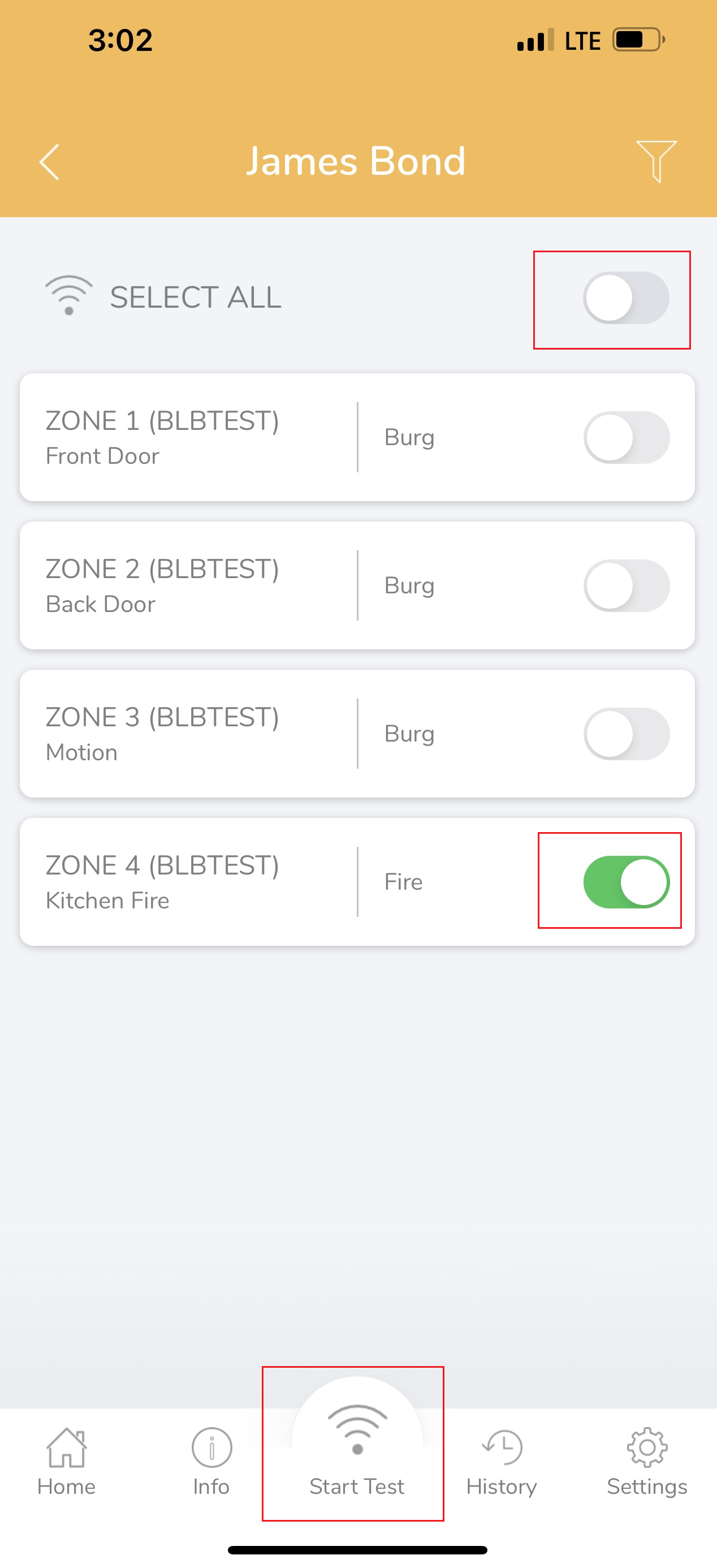The width and height of the screenshot is (717, 1568).
Task: Enable Zone 3 Motion toggle
Action: pyautogui.click(x=627, y=734)
